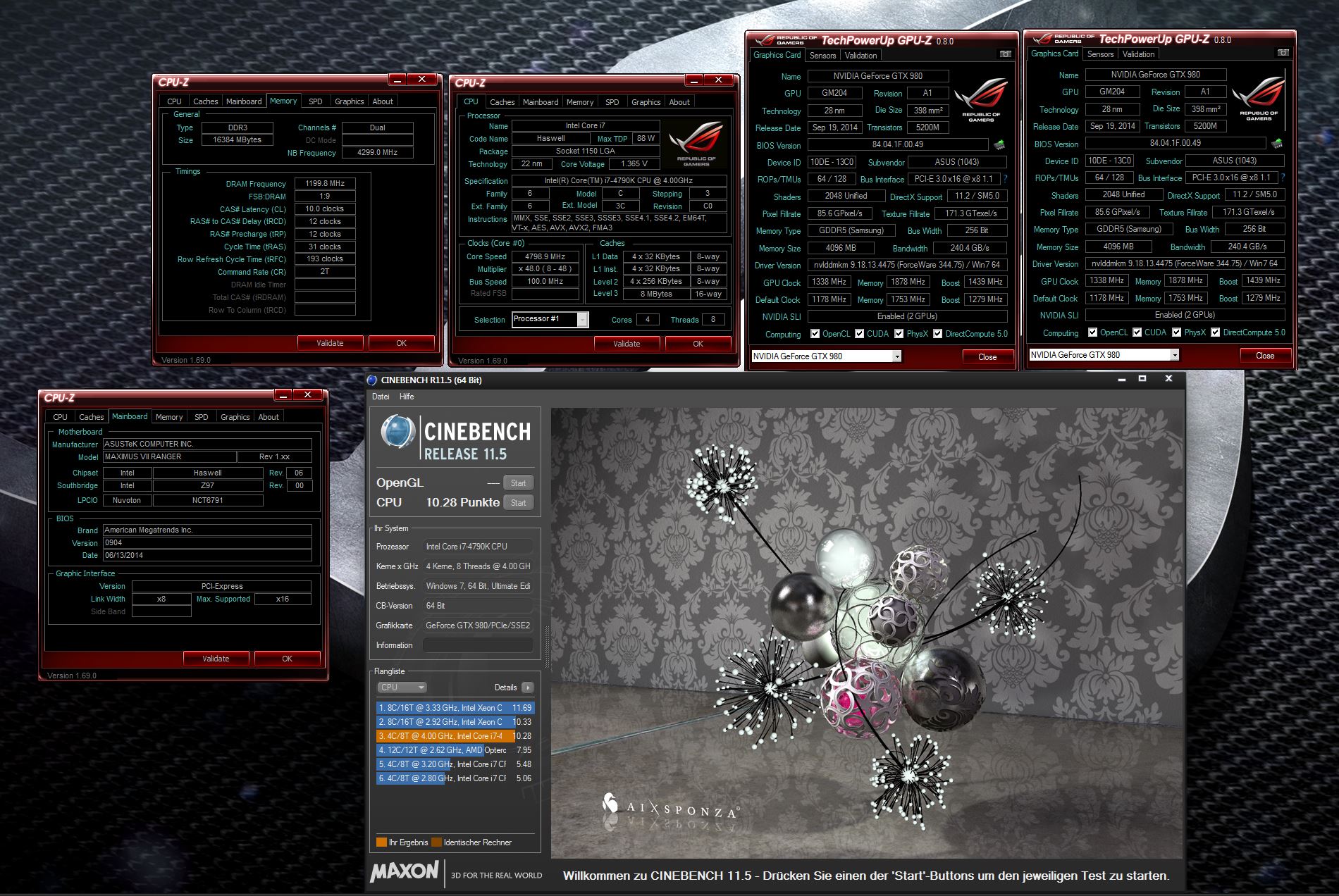Click the Cinebench Release 11.5 logo
The image size is (1339, 896).
[x=455, y=437]
